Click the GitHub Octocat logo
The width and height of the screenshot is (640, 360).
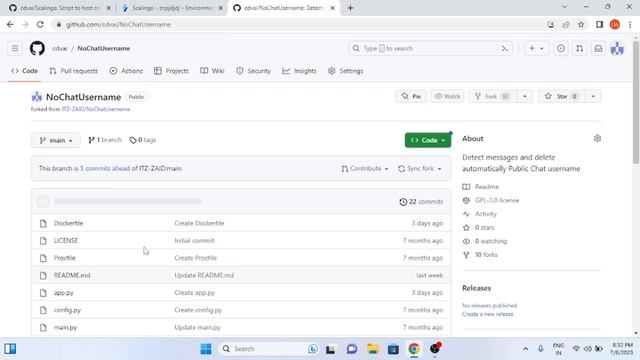(x=37, y=49)
